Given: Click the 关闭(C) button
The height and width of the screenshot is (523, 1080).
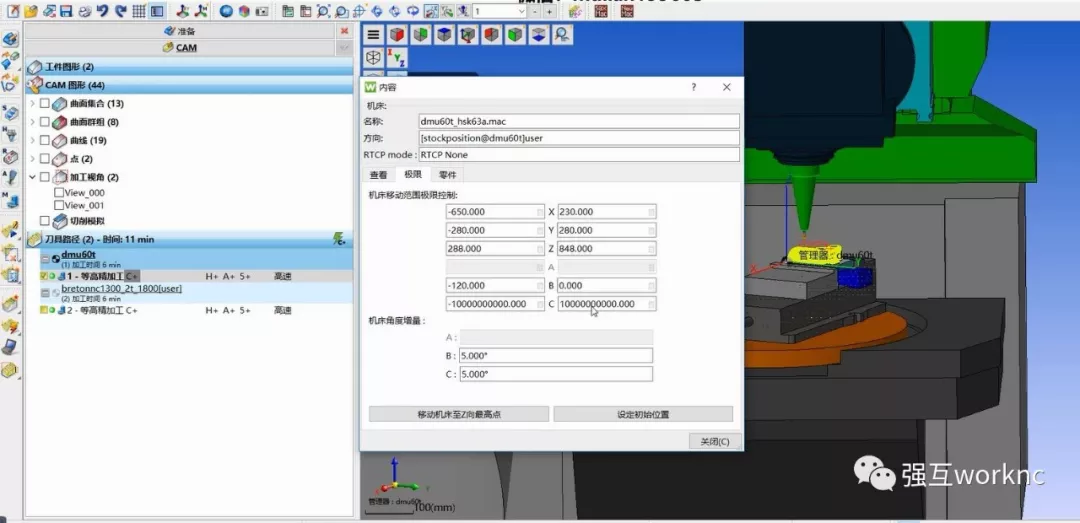Looking at the screenshot, I should [x=714, y=442].
